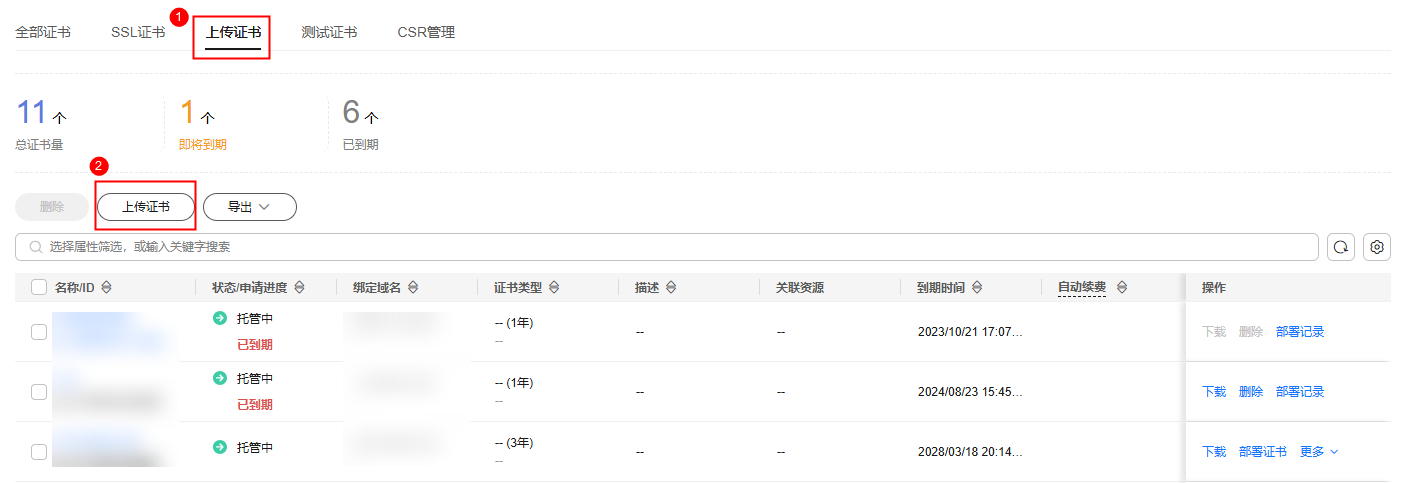Sort by 状态/申请进度 sort icon
Screen dimensions: 1403x483
[x=298, y=287]
